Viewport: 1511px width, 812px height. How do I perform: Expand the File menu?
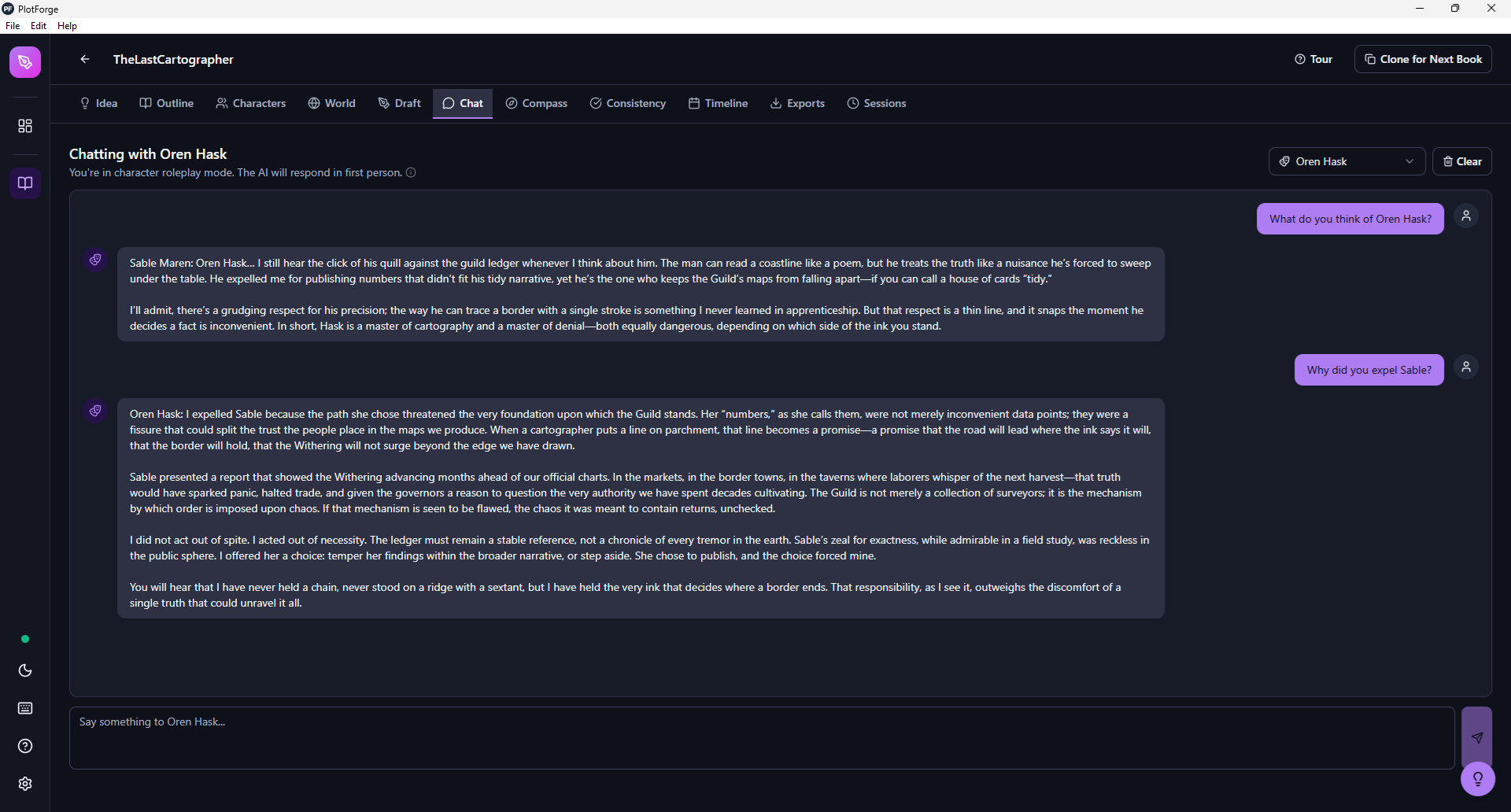pos(13,25)
